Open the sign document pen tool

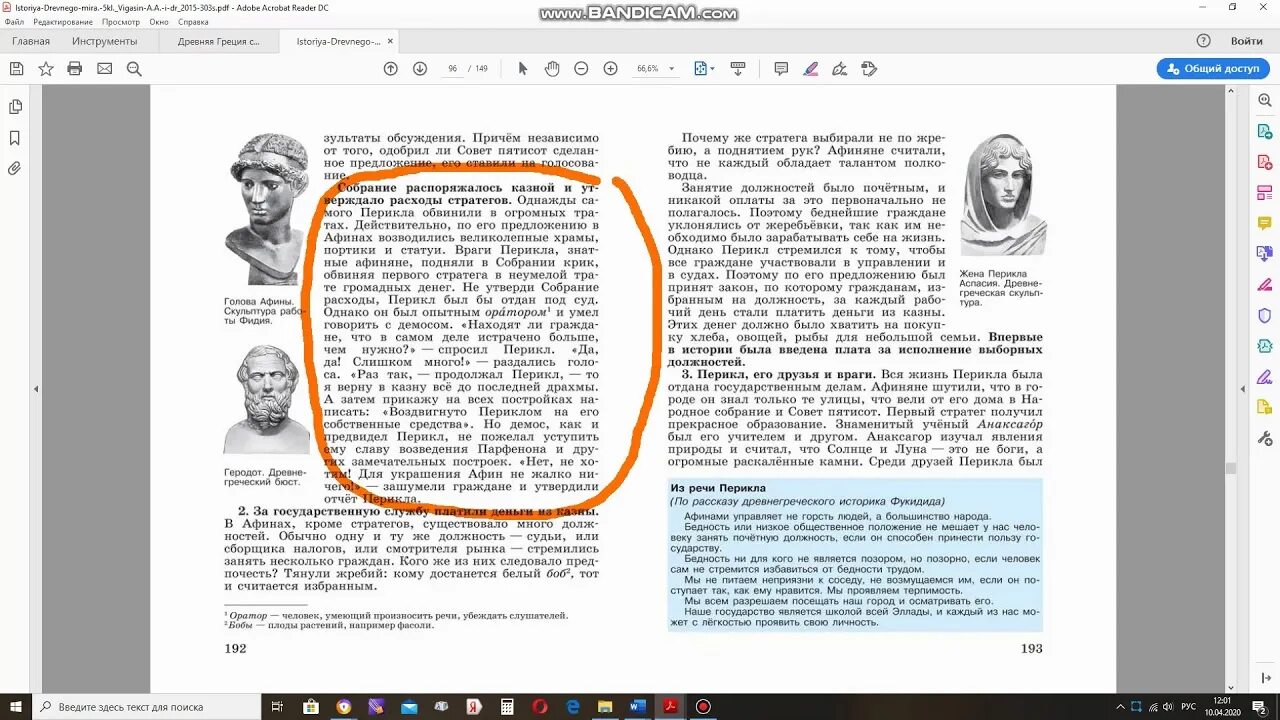(840, 69)
